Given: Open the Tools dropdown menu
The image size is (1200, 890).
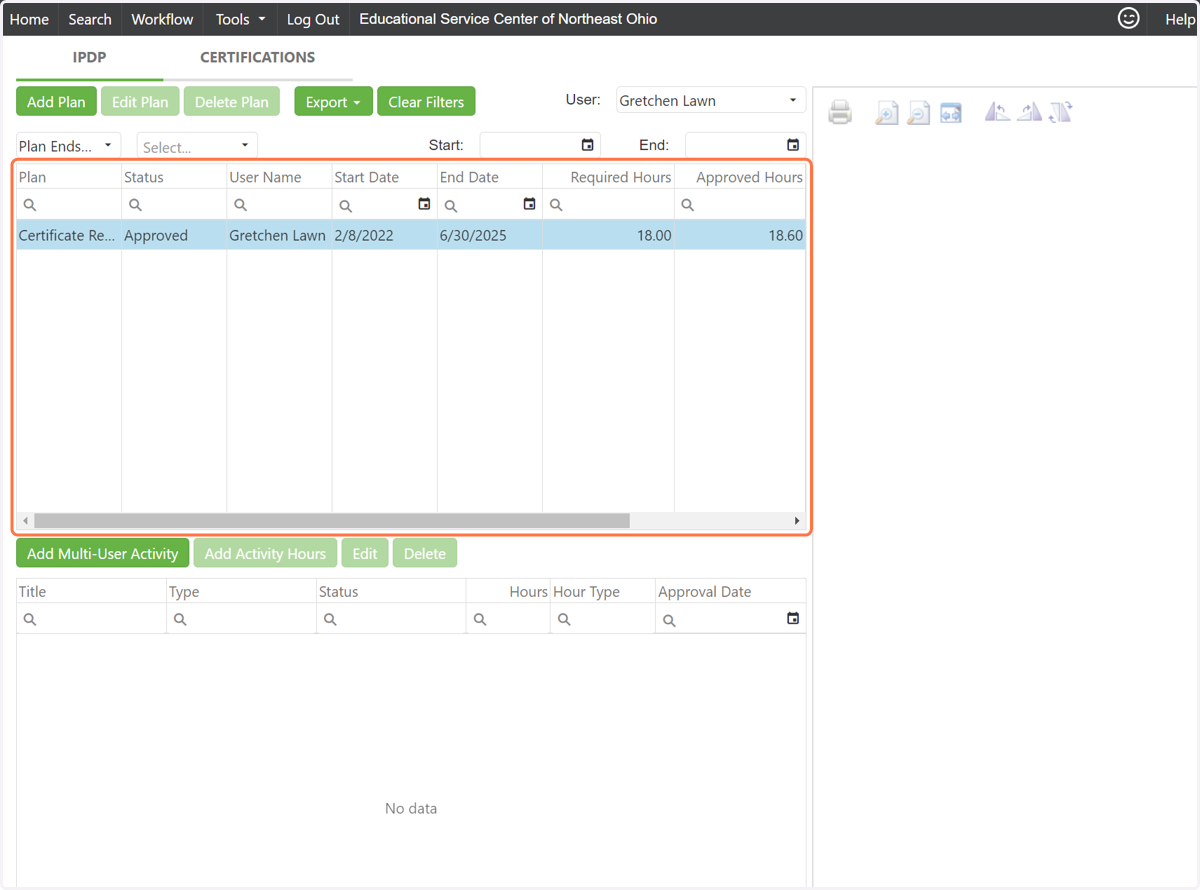Looking at the screenshot, I should (x=240, y=19).
